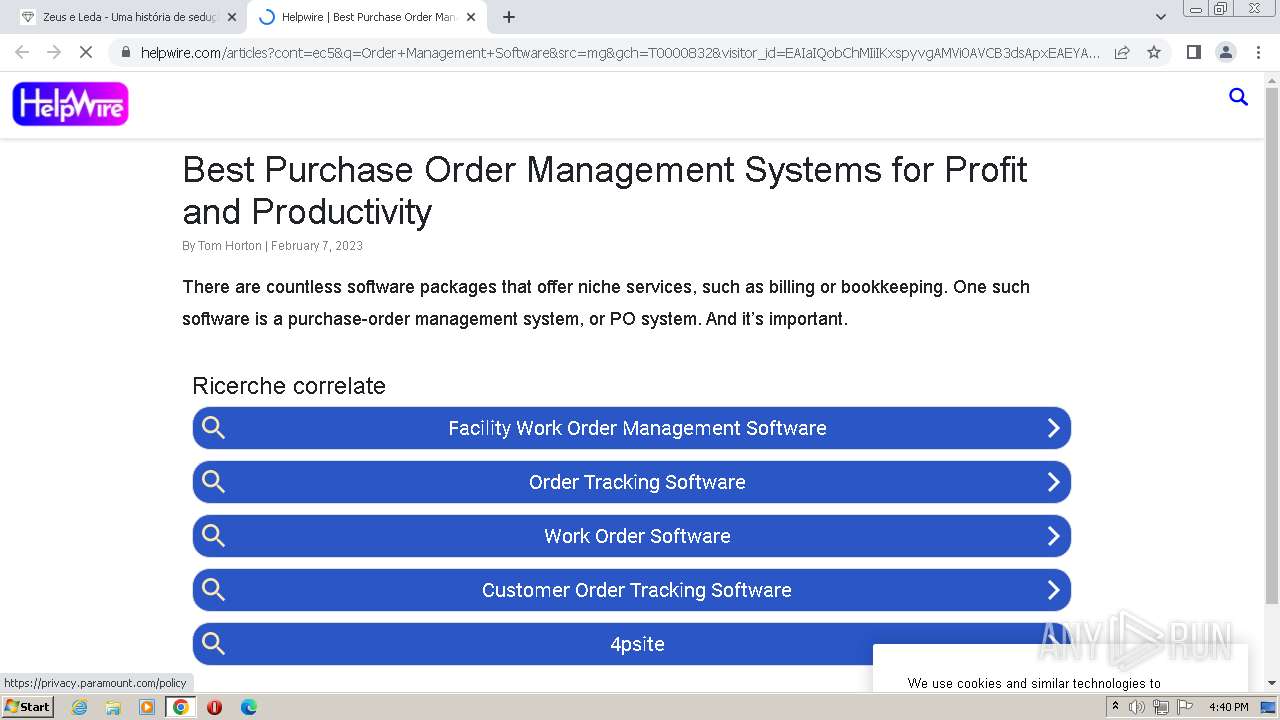Open Windows Explorer from the taskbar
Image resolution: width=1280 pixels, height=720 pixels.
[x=113, y=707]
